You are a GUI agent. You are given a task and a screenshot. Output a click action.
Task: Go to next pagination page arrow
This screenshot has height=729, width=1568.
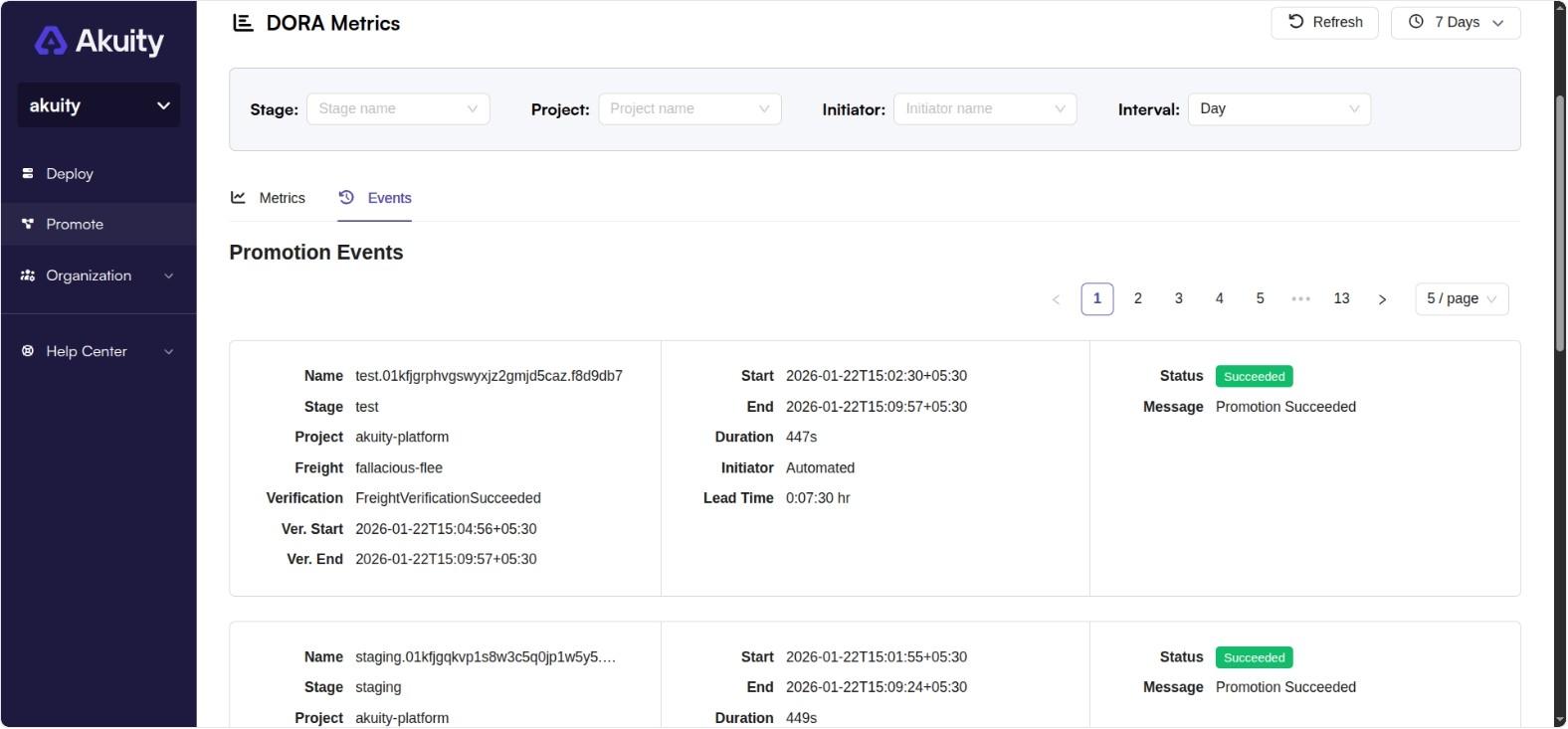coord(1382,299)
